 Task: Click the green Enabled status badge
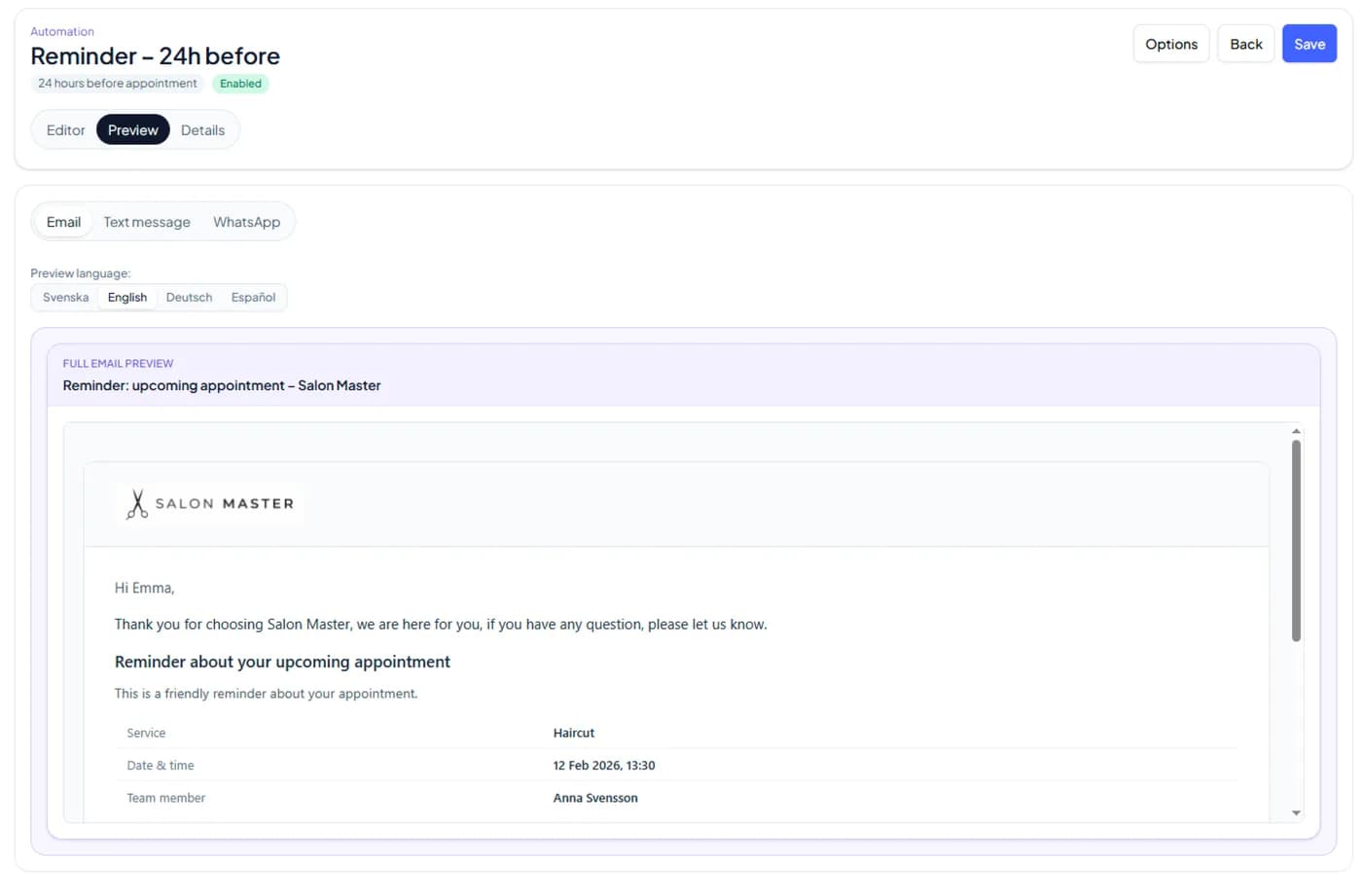[240, 84]
